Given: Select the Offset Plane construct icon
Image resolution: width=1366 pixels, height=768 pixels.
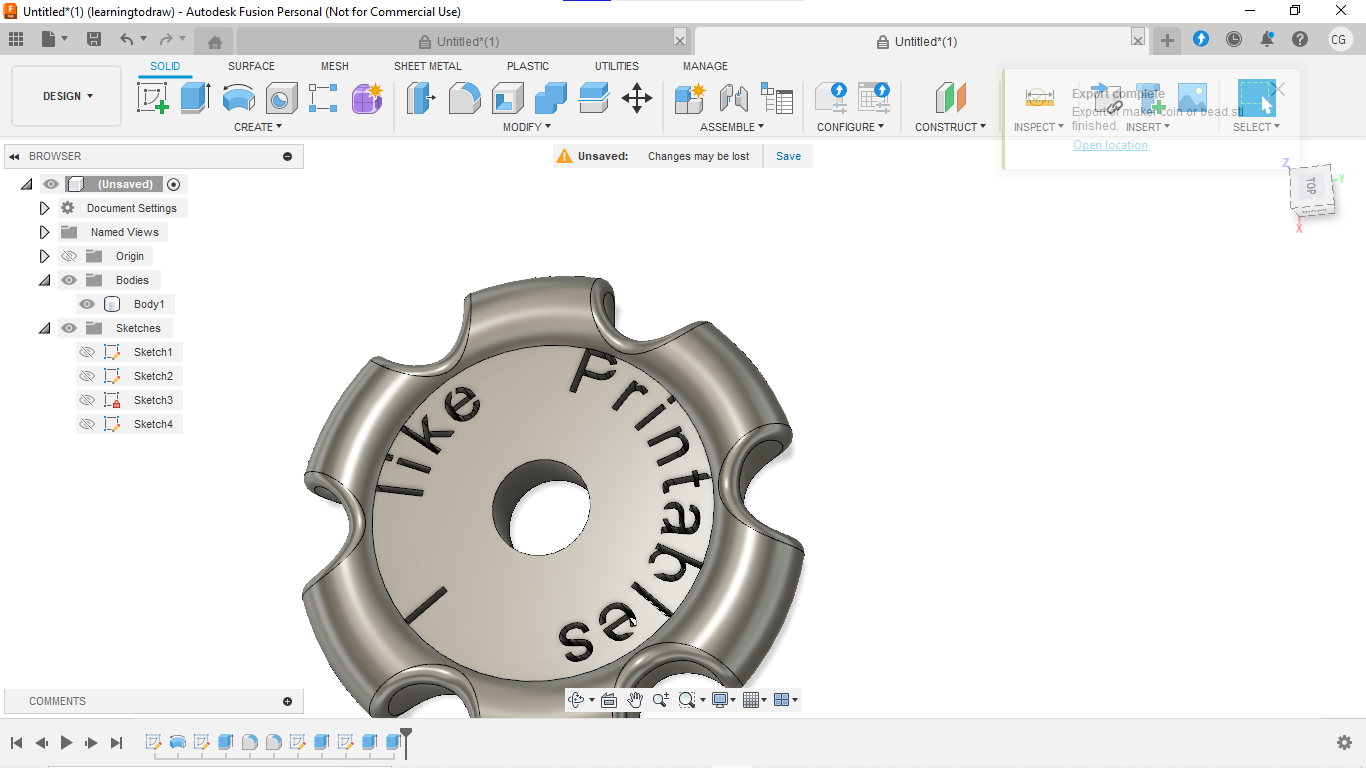Looking at the screenshot, I should point(950,98).
